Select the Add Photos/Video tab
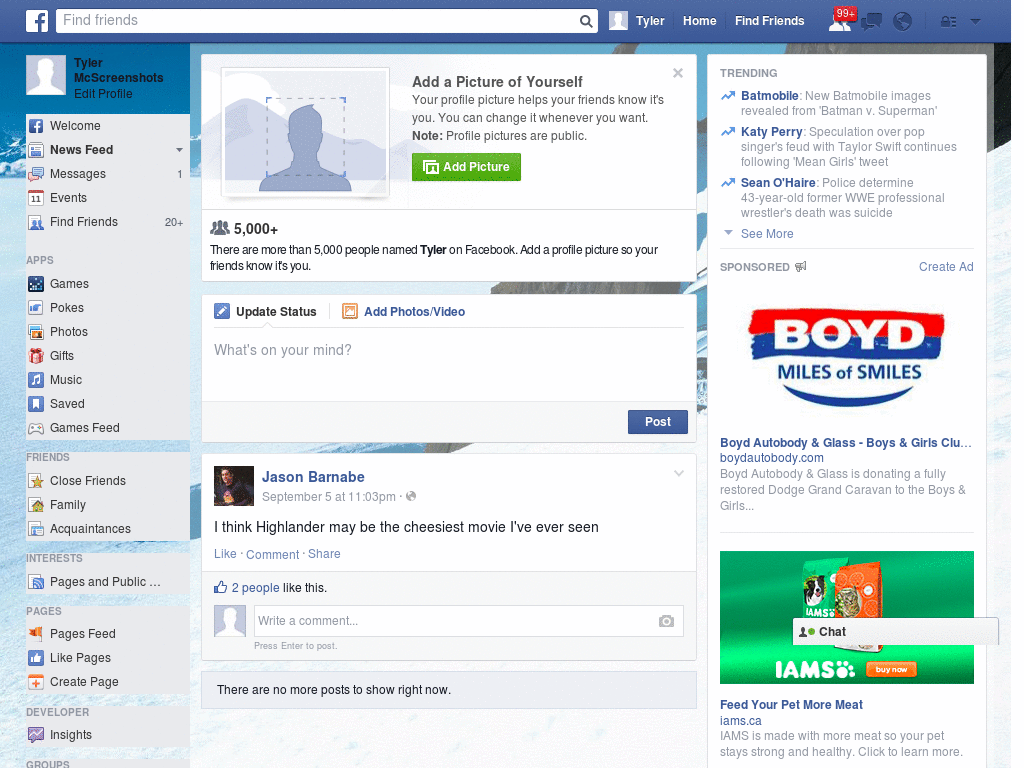 click(404, 312)
